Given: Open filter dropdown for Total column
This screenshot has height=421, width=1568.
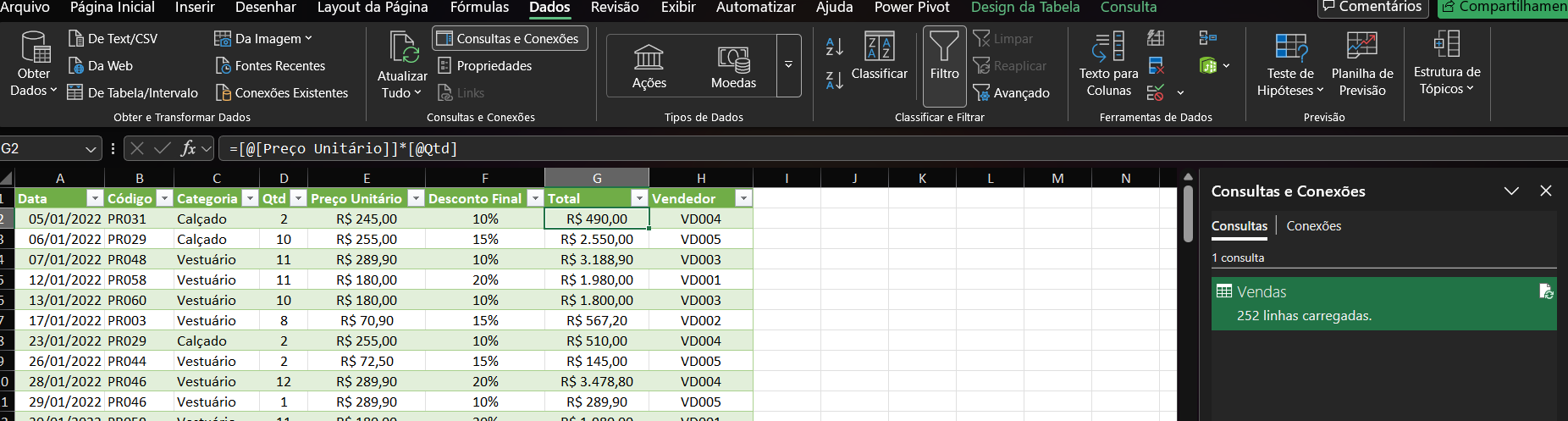Looking at the screenshot, I should [x=640, y=198].
